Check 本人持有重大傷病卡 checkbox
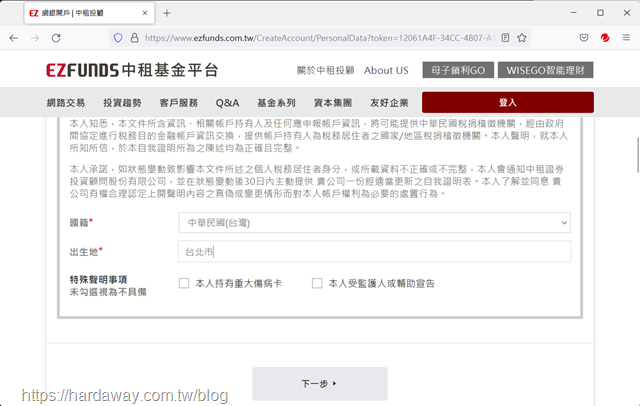The width and height of the screenshot is (640, 406). (x=184, y=283)
